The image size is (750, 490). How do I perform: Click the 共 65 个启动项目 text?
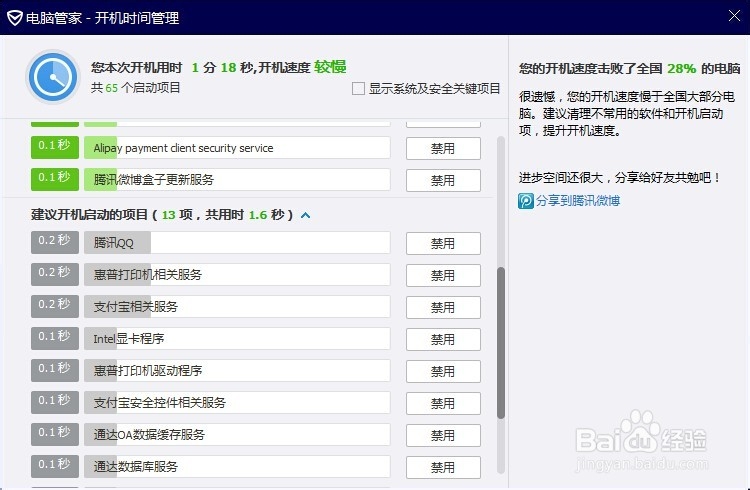(136, 88)
